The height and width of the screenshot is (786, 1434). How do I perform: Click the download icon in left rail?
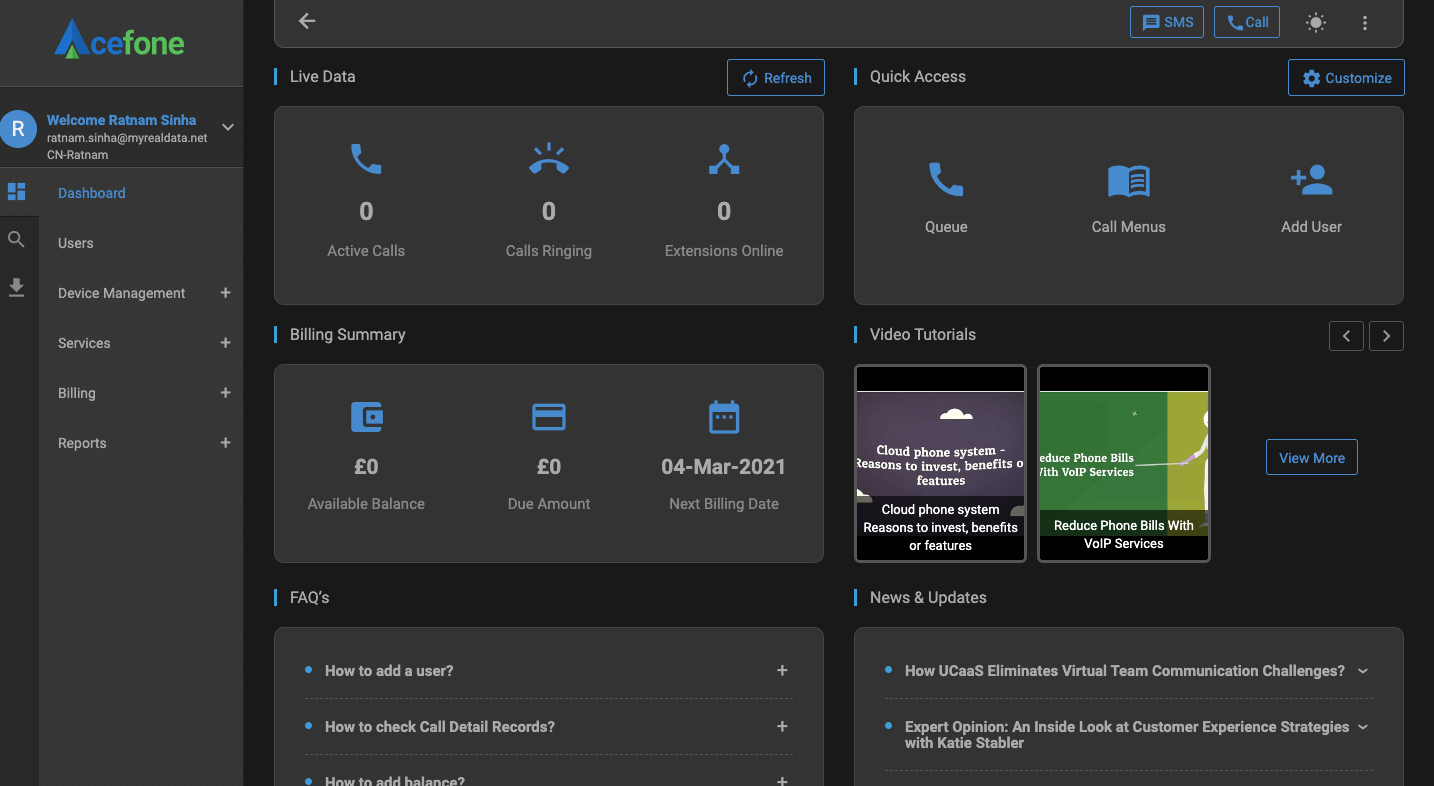point(17,288)
